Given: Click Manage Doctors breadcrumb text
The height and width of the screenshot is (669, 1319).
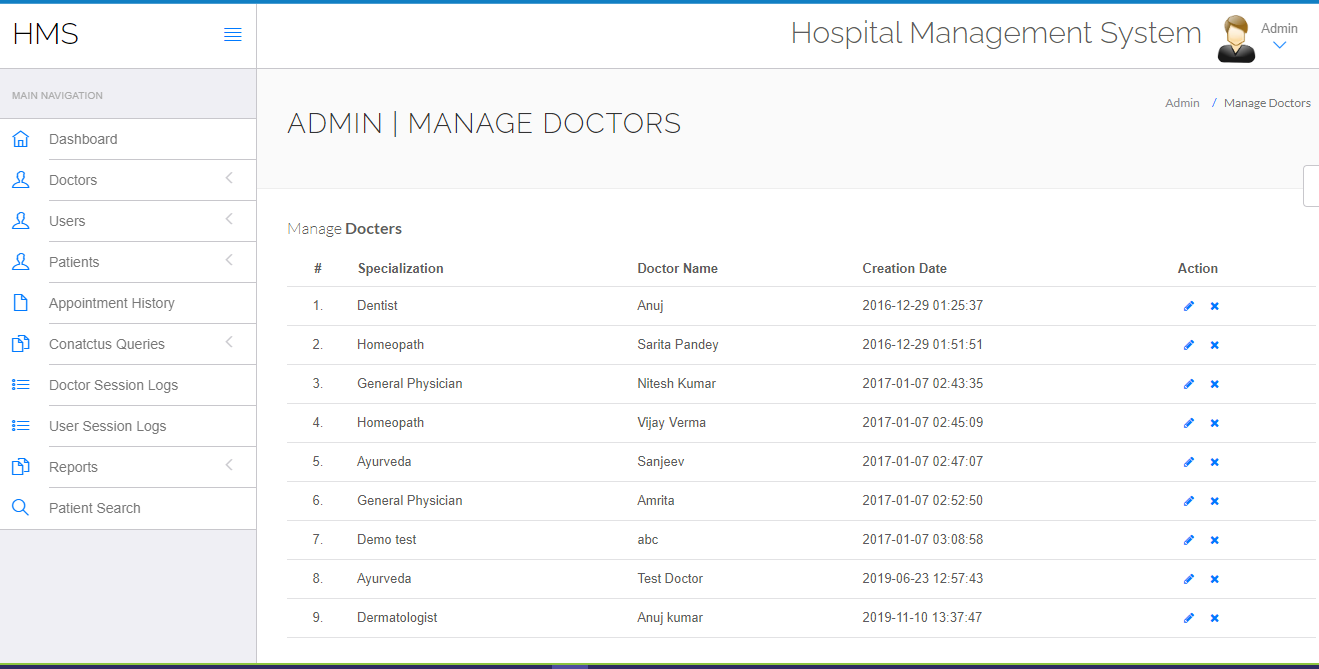Looking at the screenshot, I should [x=1267, y=103].
